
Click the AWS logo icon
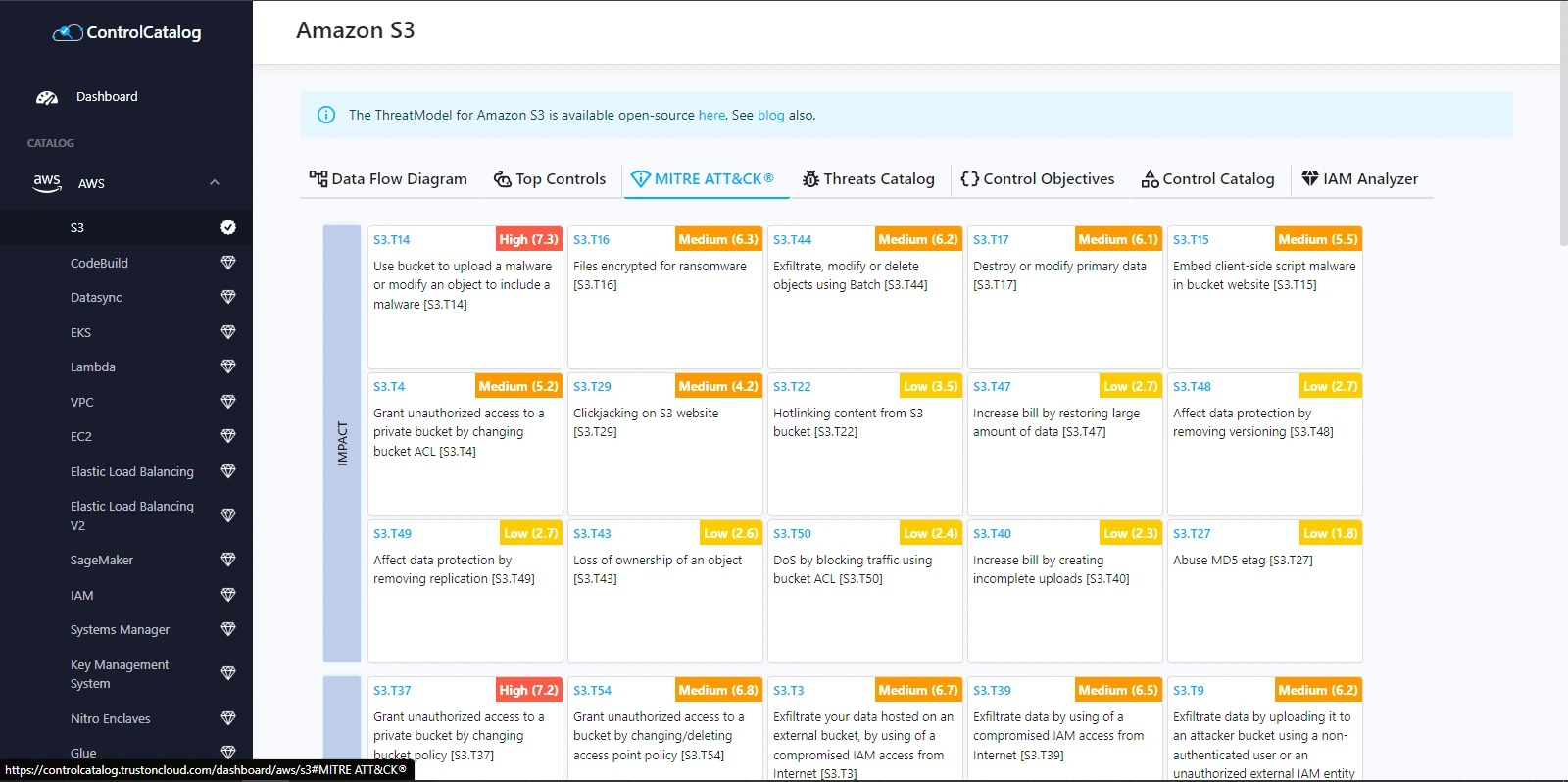pyautogui.click(x=47, y=182)
